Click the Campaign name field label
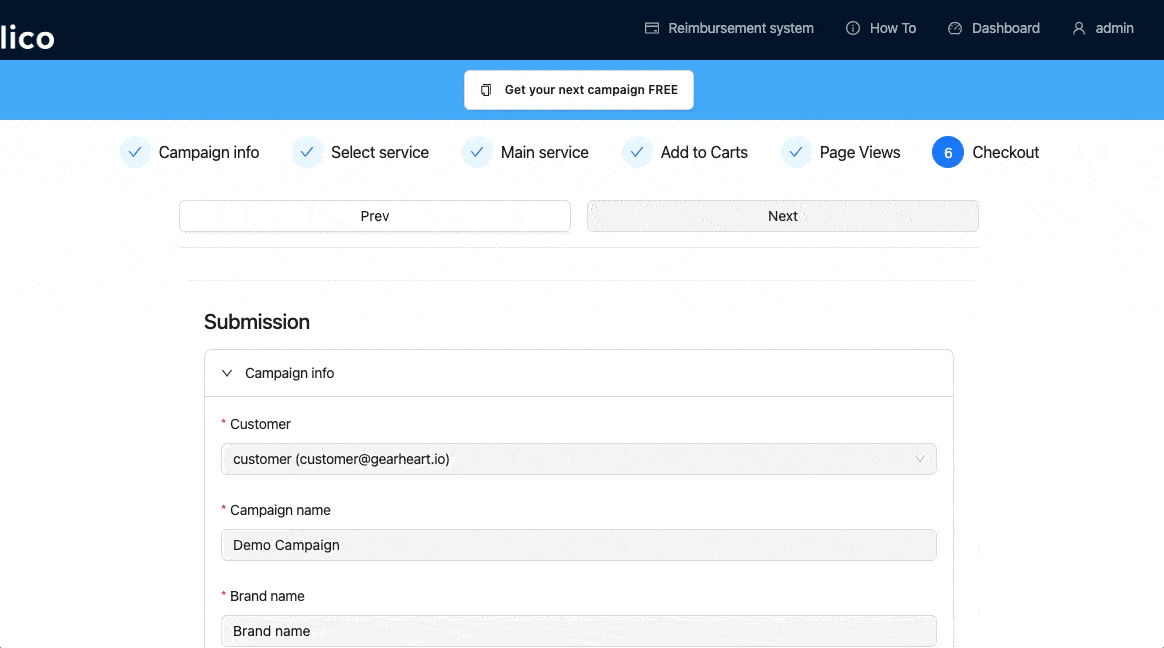 pyautogui.click(x=280, y=511)
